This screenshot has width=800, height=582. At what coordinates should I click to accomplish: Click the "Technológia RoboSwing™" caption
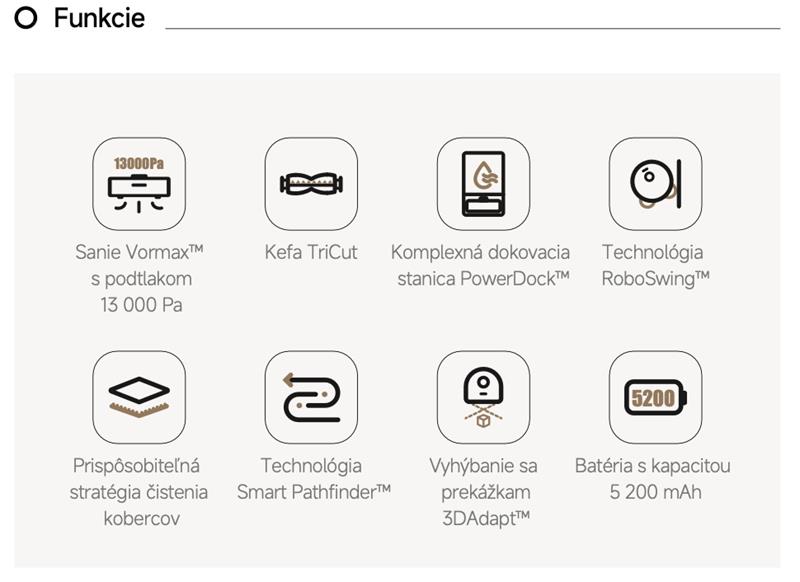pos(655,265)
